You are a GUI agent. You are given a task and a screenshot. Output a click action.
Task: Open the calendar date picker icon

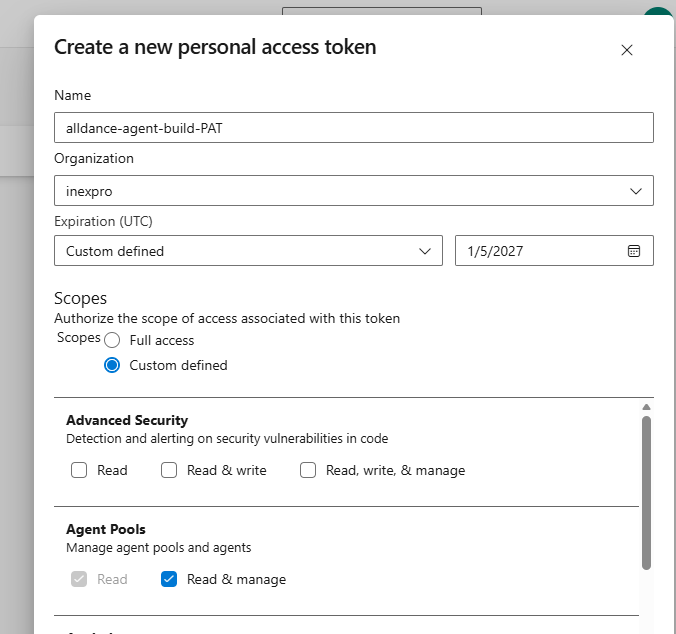click(633, 251)
